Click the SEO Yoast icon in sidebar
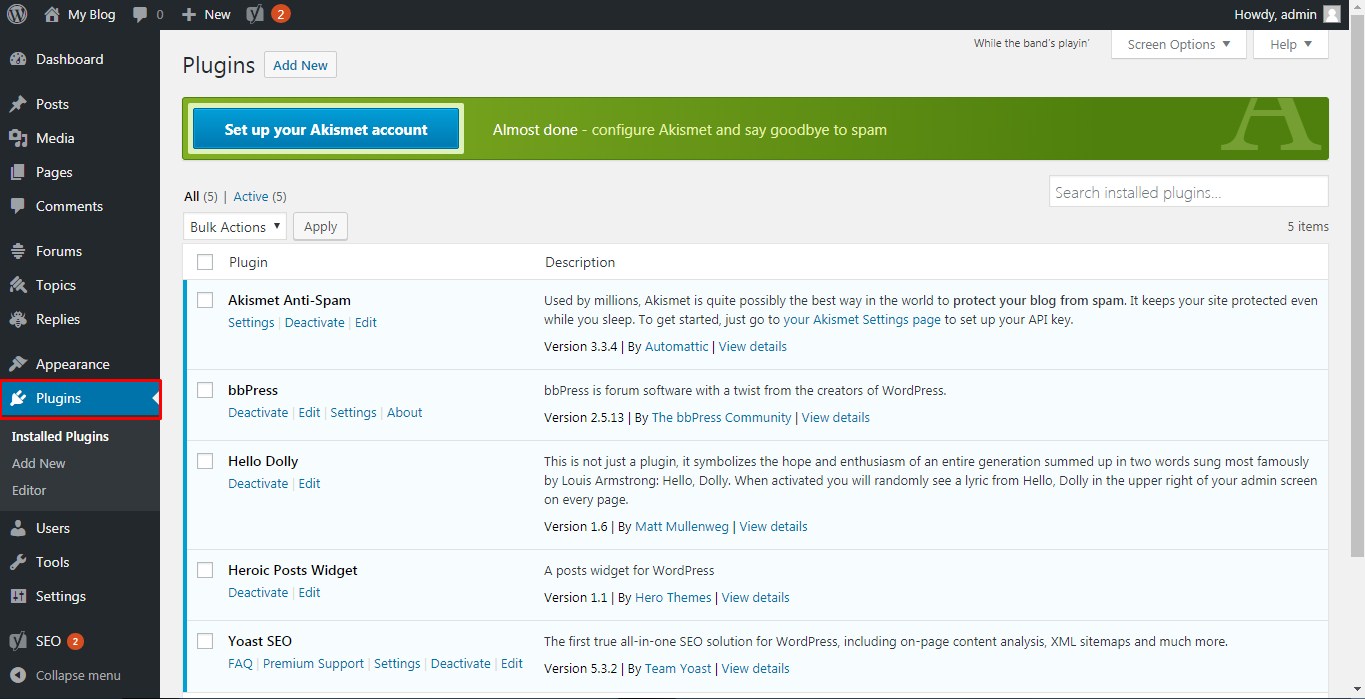This screenshot has height=699, width=1365. pyautogui.click(x=18, y=641)
